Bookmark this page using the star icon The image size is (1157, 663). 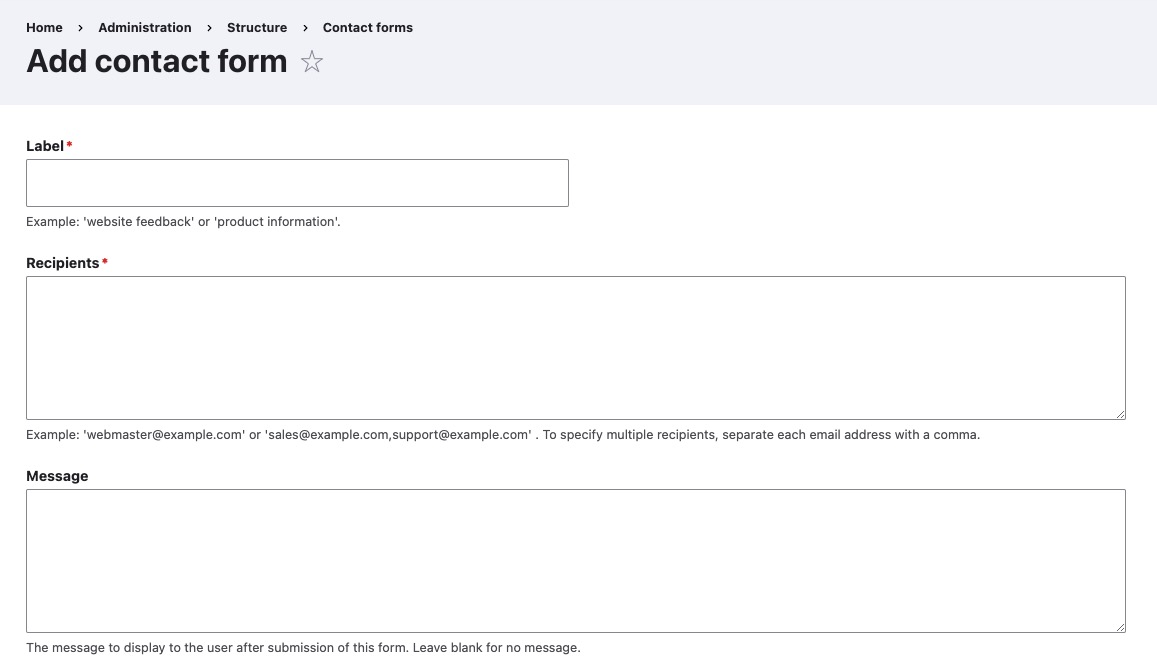(x=311, y=62)
